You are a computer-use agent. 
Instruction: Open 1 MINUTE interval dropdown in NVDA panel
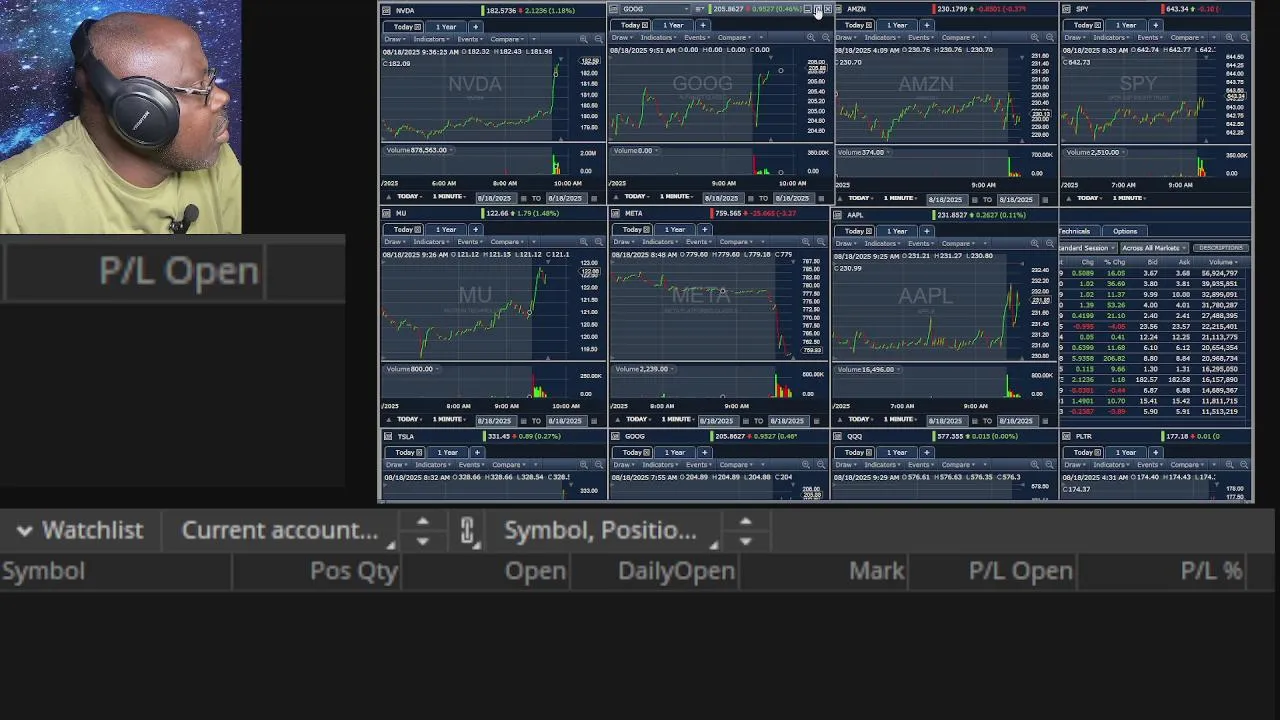point(449,196)
